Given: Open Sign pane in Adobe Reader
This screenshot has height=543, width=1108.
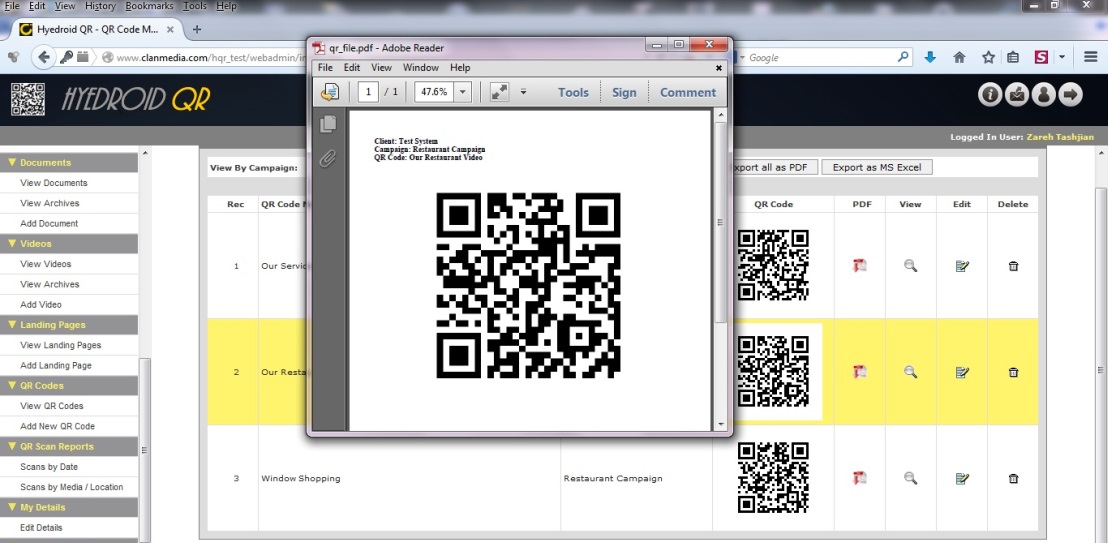Looking at the screenshot, I should pos(624,93).
